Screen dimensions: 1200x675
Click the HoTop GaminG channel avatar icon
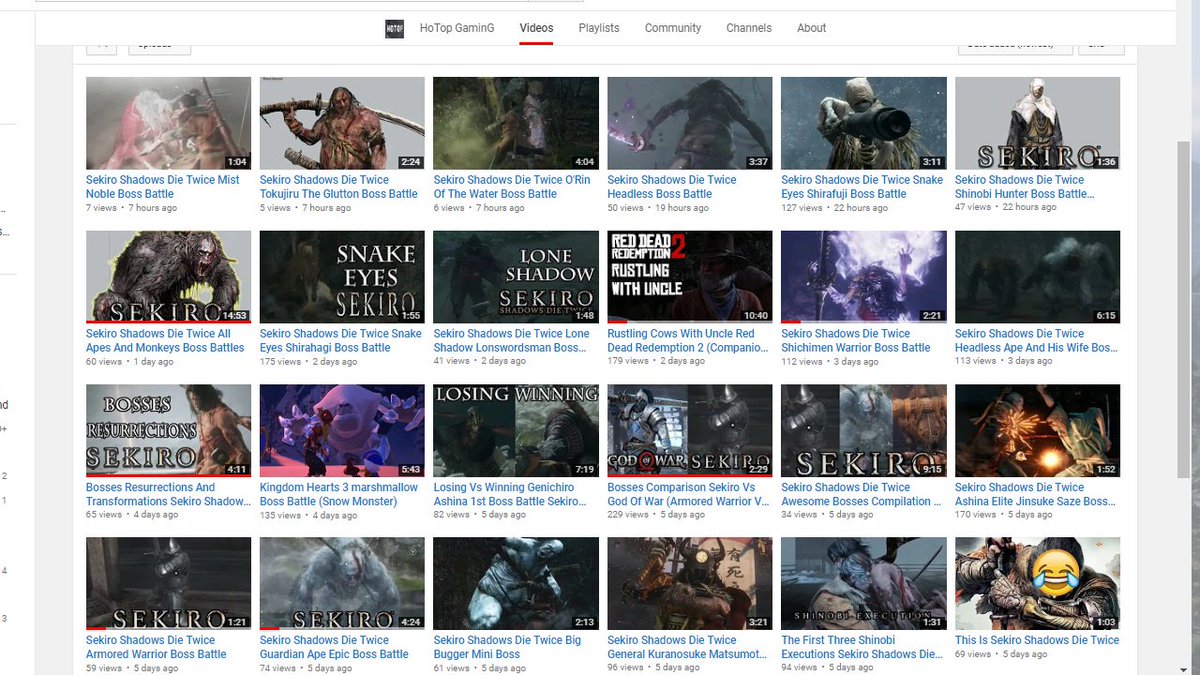[394, 29]
